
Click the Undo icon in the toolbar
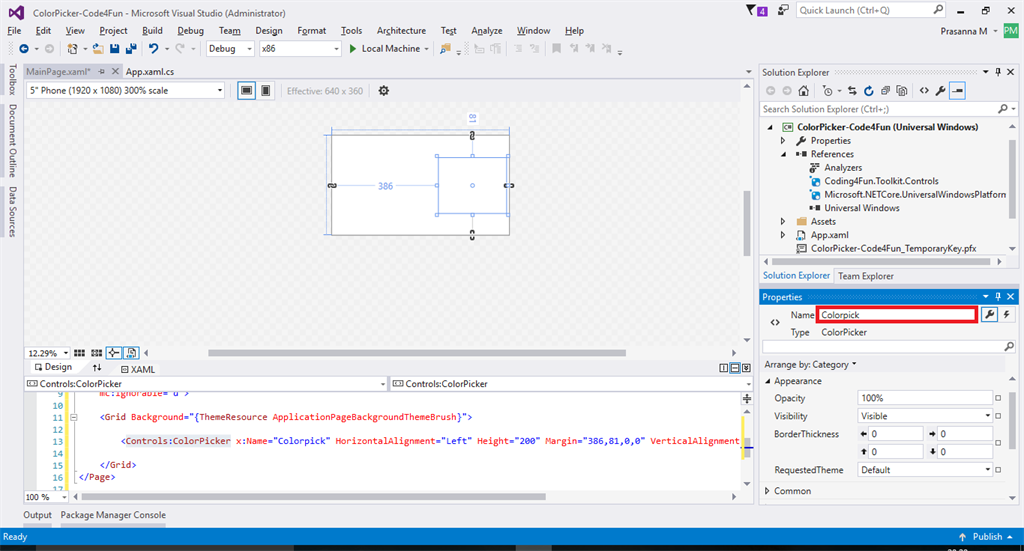click(153, 48)
